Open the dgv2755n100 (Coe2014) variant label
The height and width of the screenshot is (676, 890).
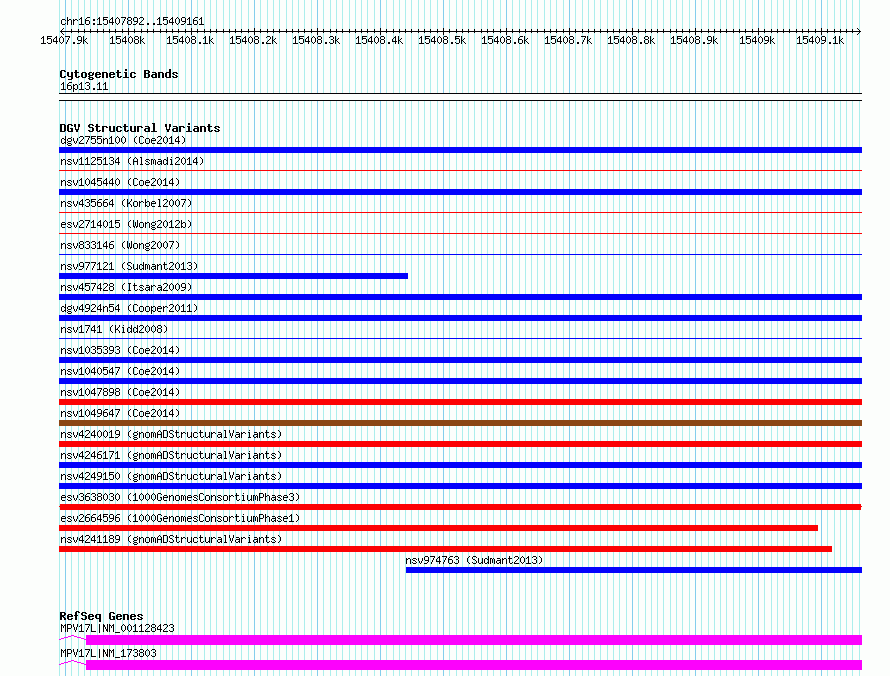(123, 140)
